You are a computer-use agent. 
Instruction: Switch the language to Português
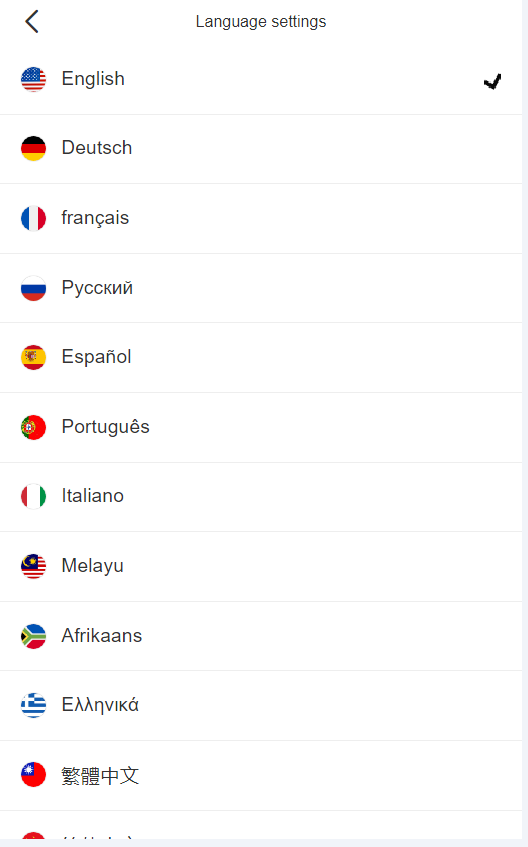(261, 427)
